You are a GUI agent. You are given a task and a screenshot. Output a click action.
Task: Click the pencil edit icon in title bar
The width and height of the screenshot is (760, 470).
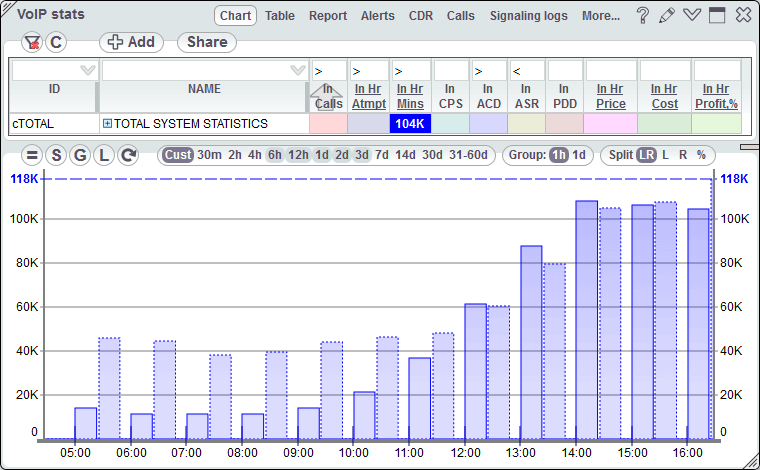point(667,16)
